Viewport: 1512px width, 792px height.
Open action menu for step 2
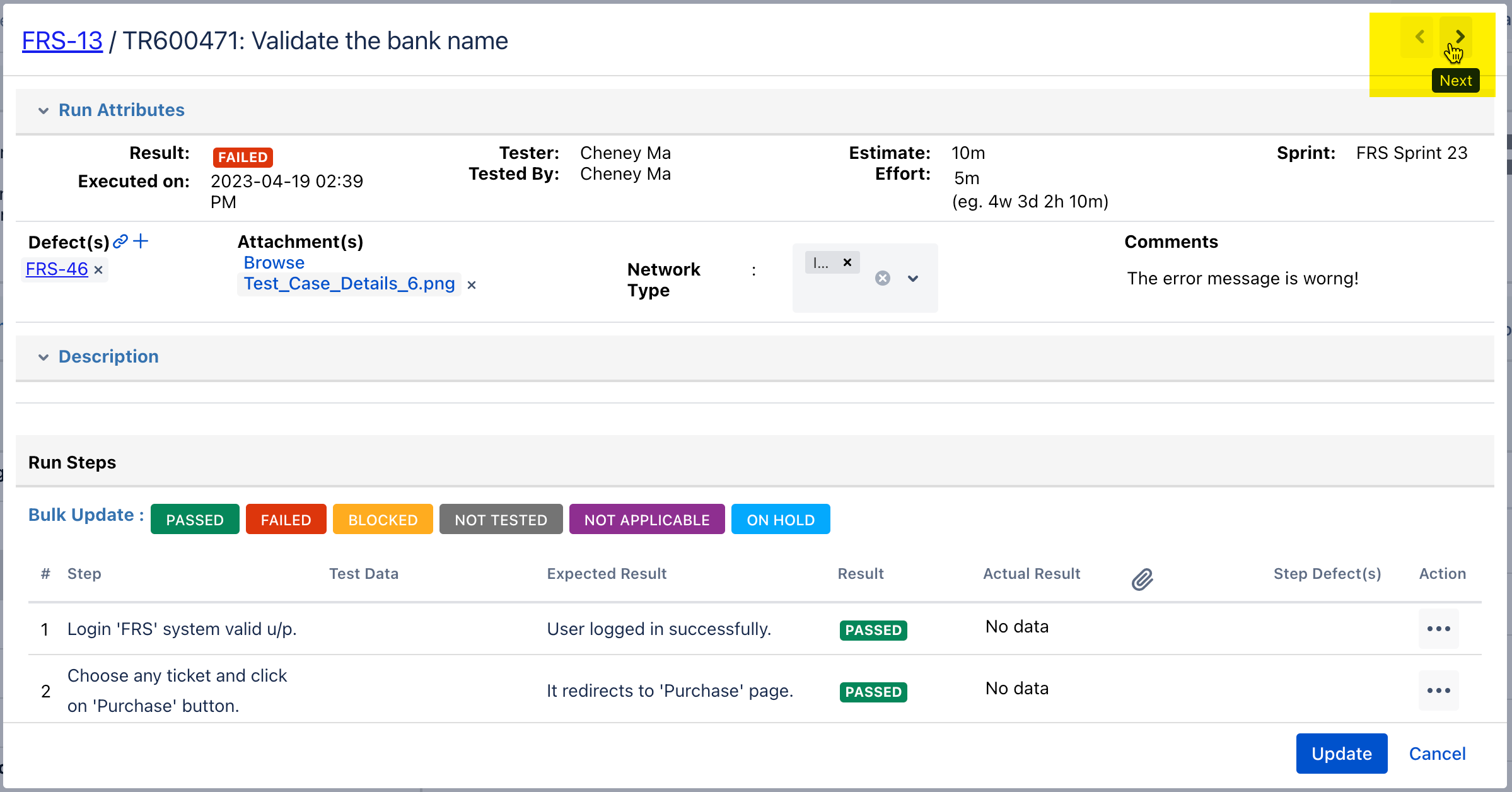coord(1438,690)
